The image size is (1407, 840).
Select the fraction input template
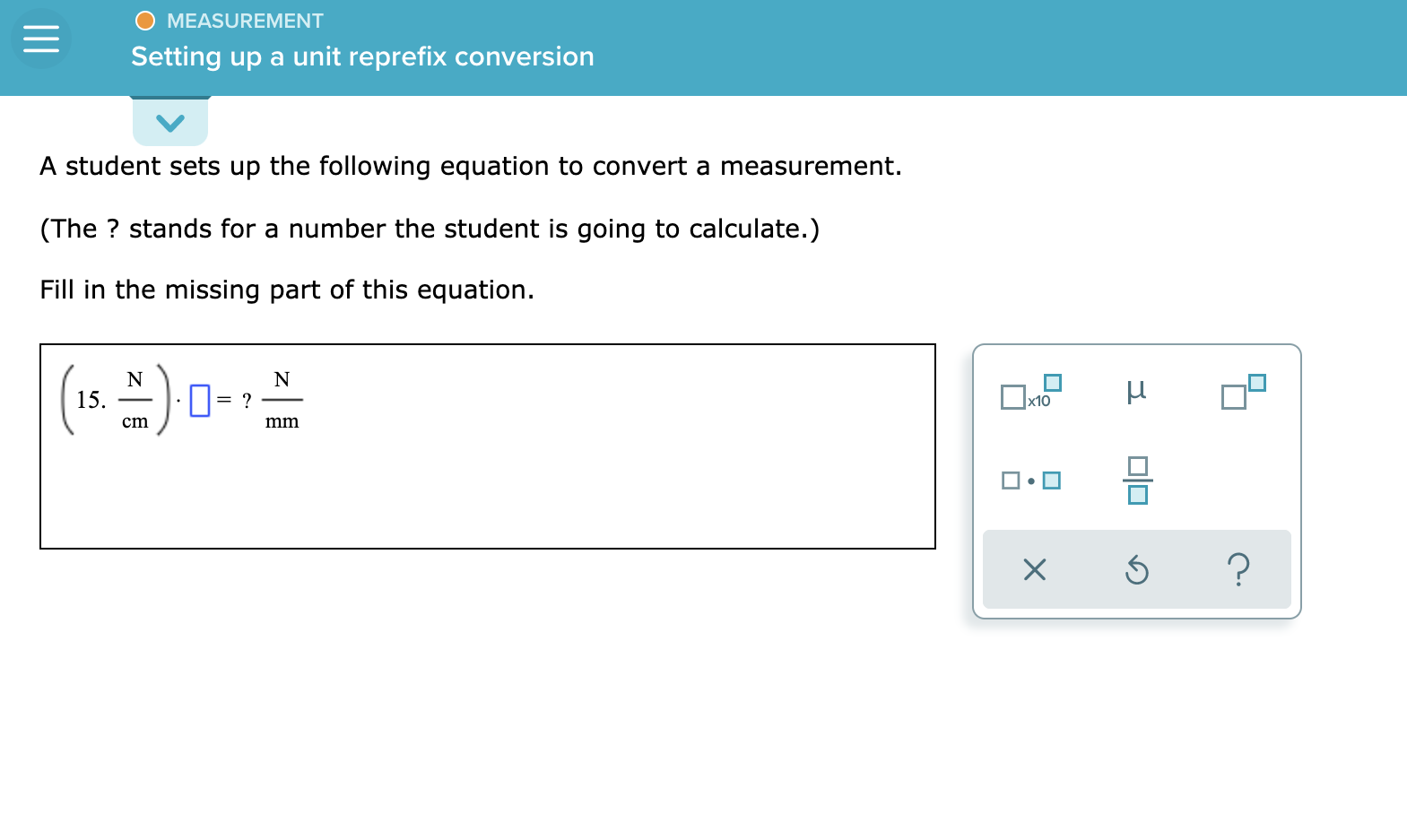coord(1137,480)
